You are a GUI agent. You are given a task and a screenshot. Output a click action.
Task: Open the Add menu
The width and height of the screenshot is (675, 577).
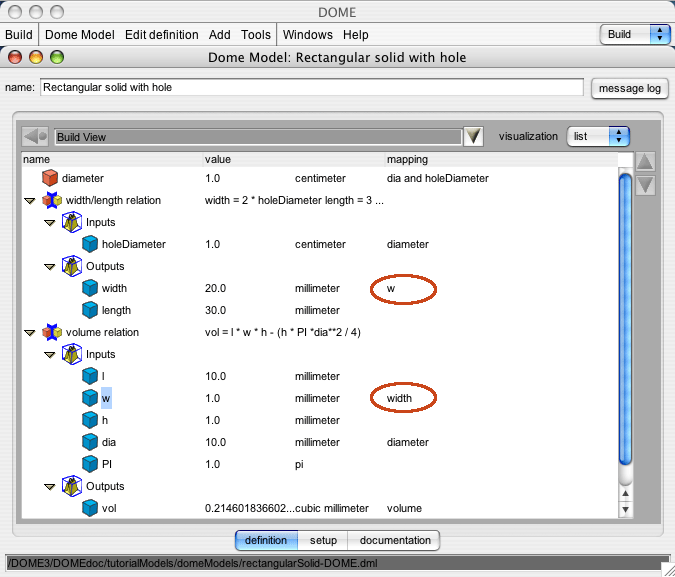coord(220,34)
